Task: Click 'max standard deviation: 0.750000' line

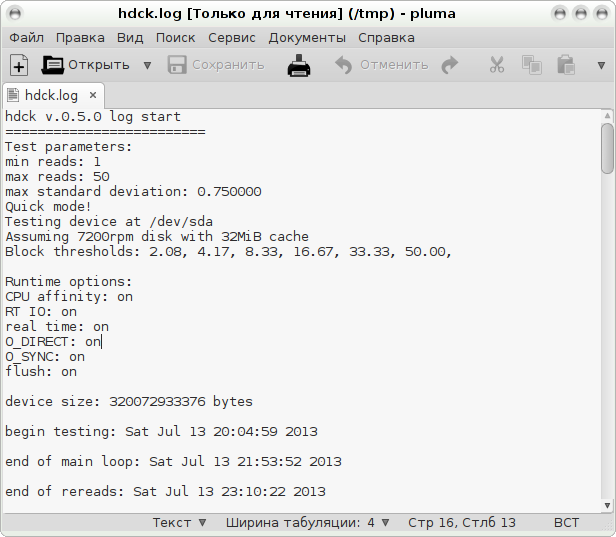Action: pos(133,192)
